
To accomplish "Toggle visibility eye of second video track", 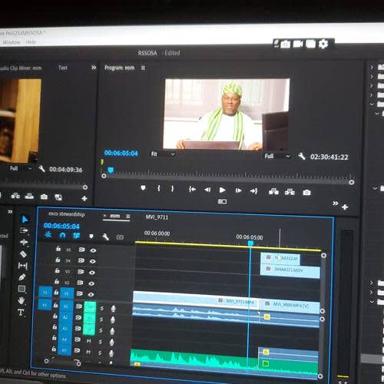I will (92, 261).
